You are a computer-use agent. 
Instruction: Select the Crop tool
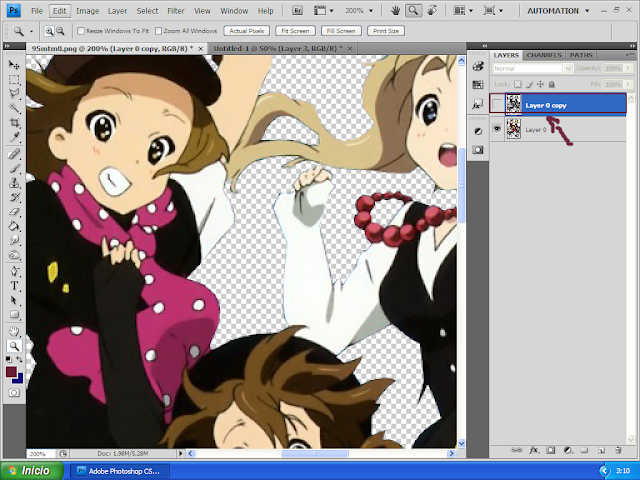(14, 122)
